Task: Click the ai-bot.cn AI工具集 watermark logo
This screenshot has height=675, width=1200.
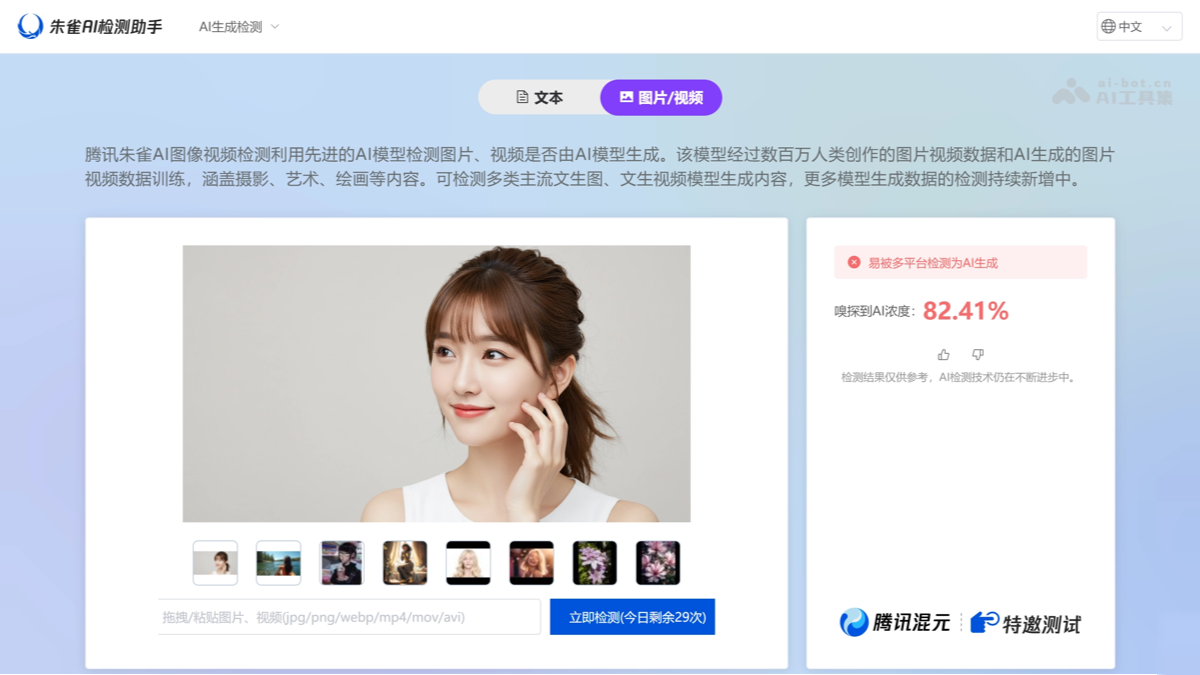Action: pyautogui.click(x=1112, y=91)
